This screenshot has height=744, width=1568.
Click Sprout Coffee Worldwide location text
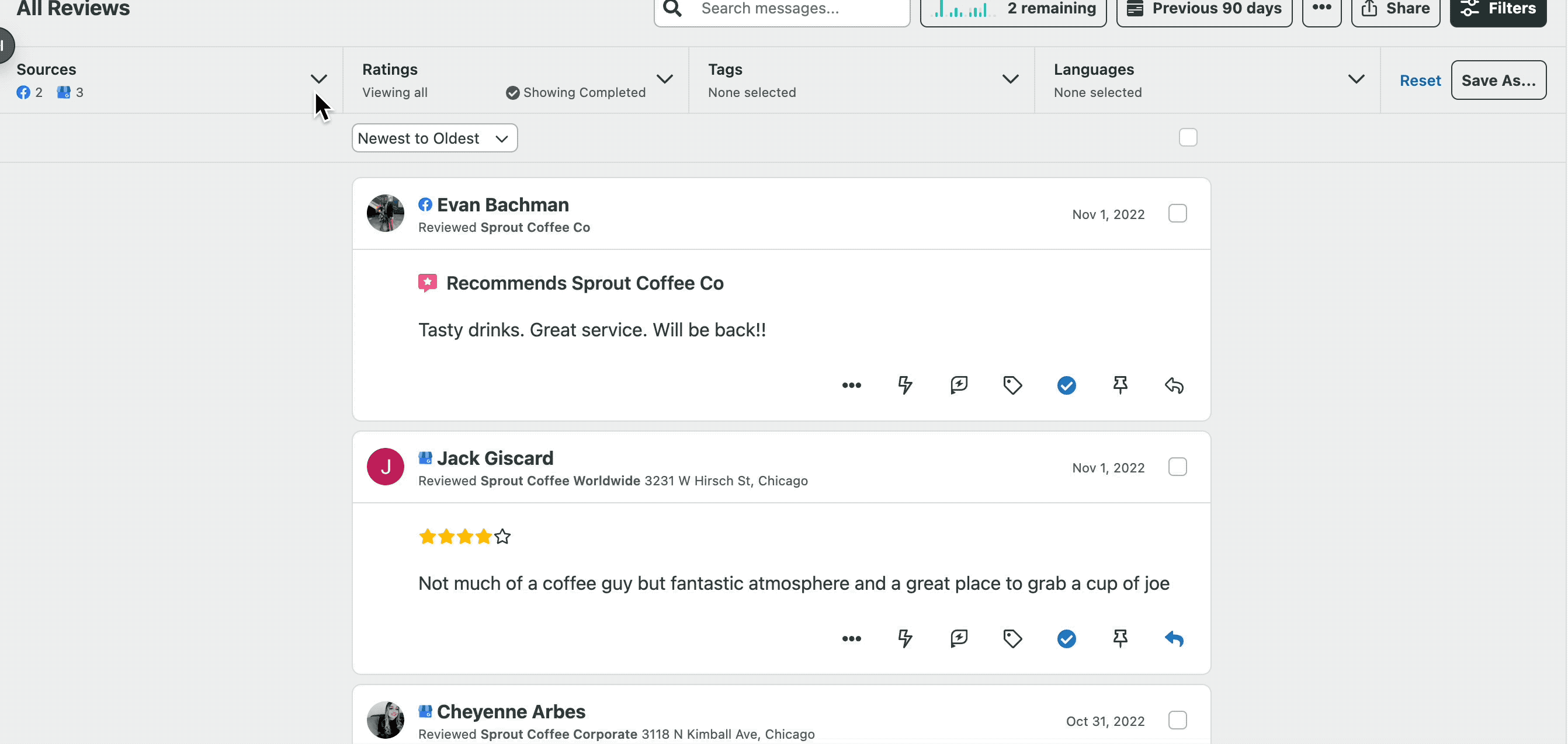tap(560, 481)
